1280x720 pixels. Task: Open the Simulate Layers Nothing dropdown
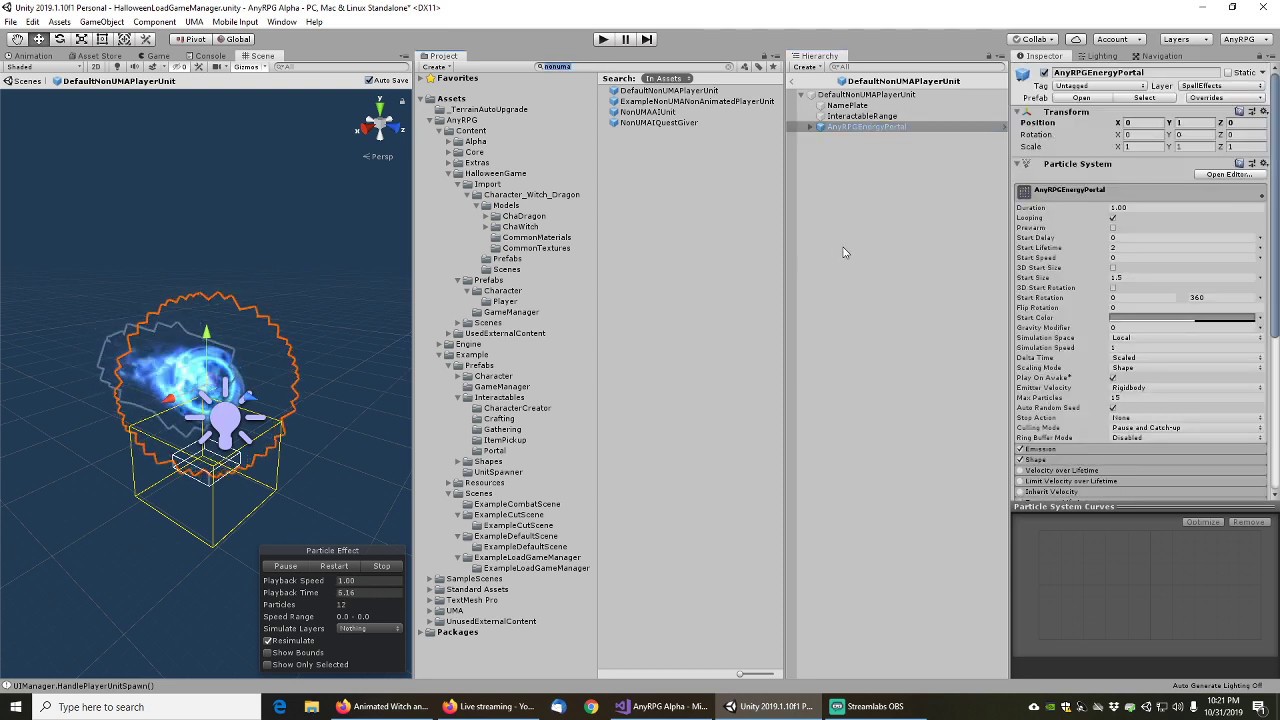(x=369, y=629)
